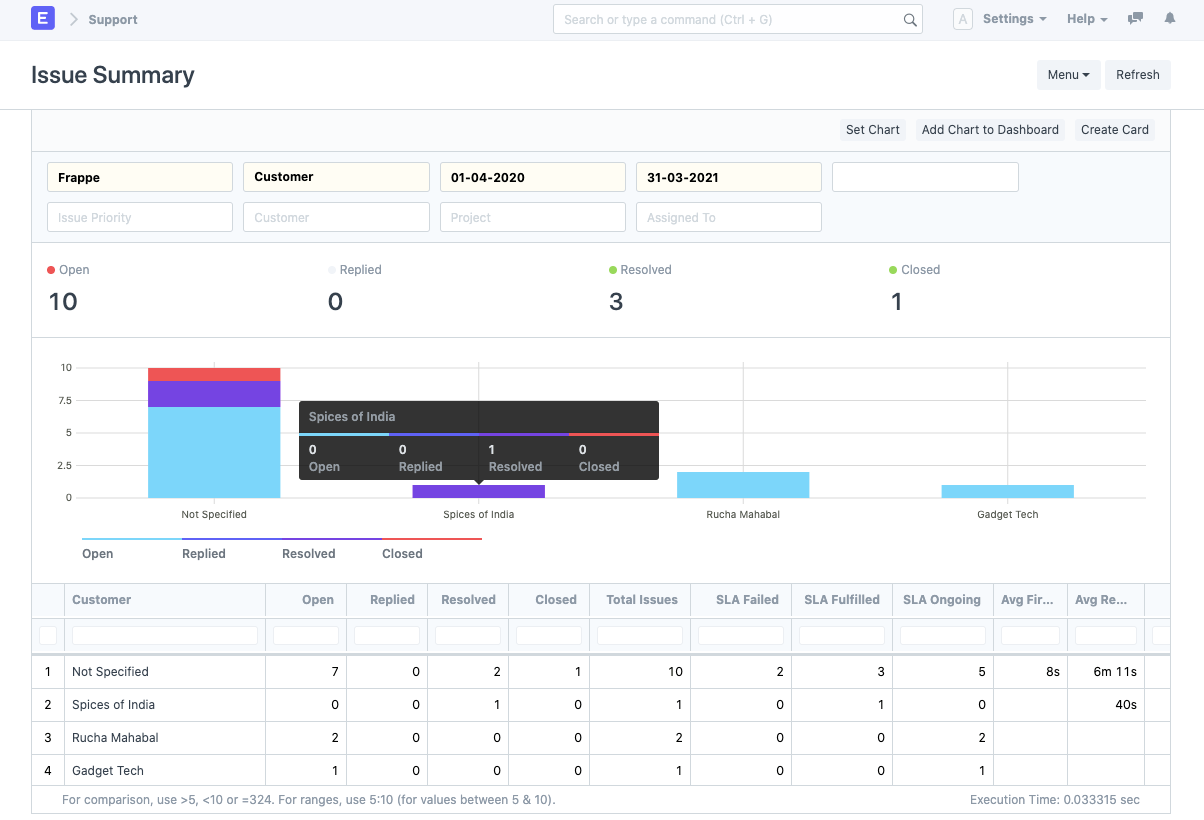
Task: Click the breadcrumb chevron arrow icon
Action: (73, 19)
